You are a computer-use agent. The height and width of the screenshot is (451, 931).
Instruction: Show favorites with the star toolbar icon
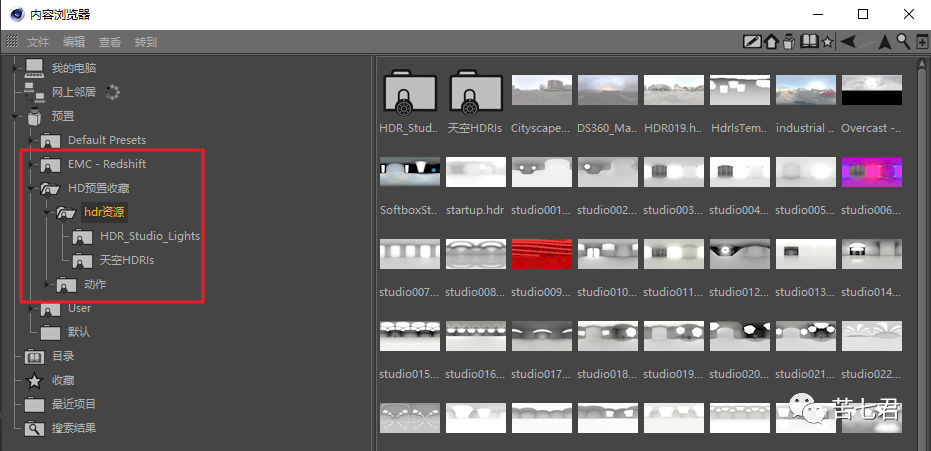[826, 42]
